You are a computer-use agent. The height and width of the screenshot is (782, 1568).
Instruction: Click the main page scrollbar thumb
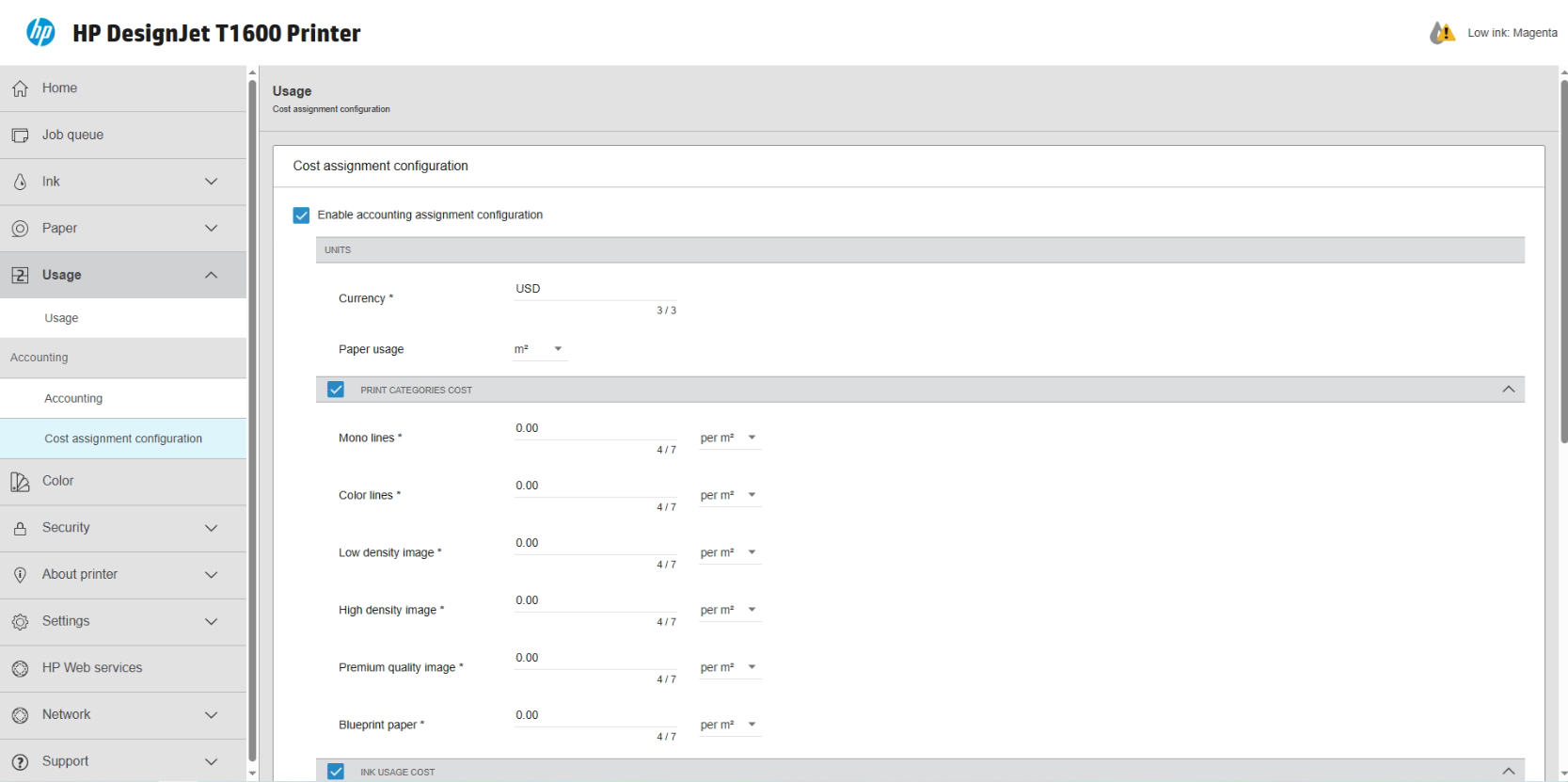pos(1563,261)
